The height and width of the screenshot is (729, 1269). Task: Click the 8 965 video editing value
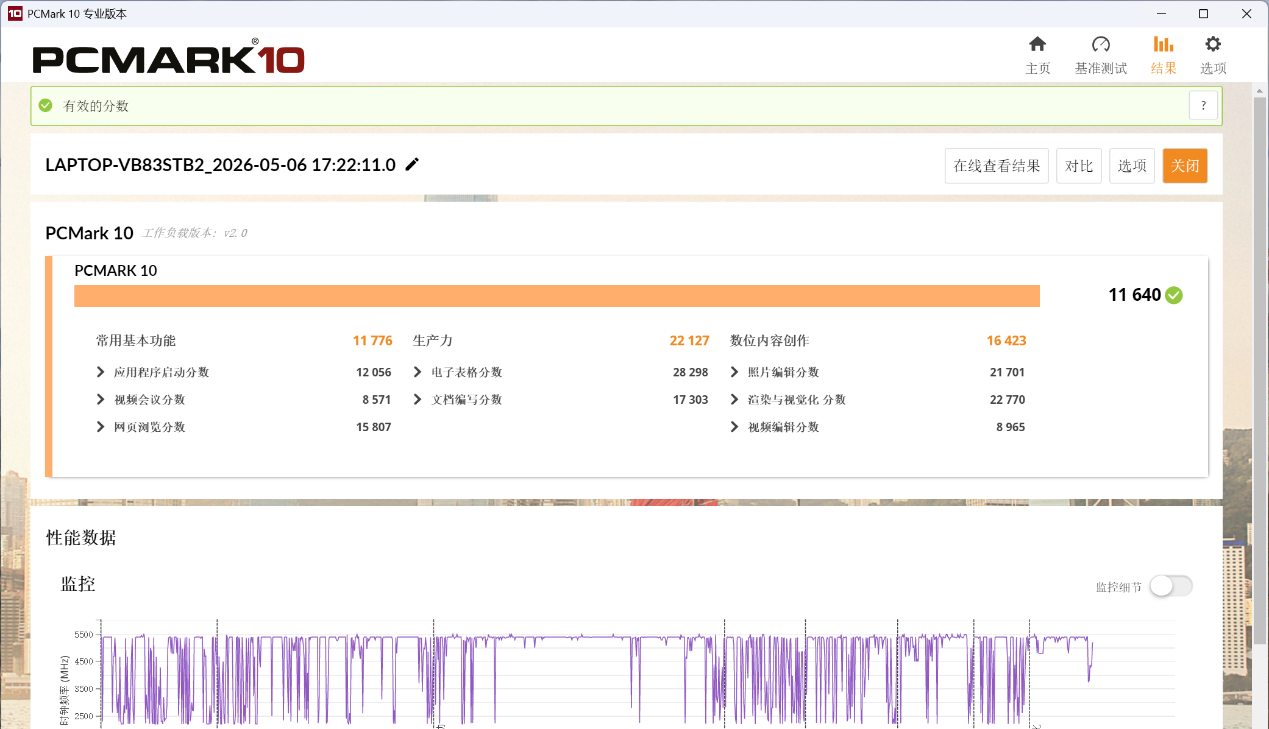(x=1010, y=427)
